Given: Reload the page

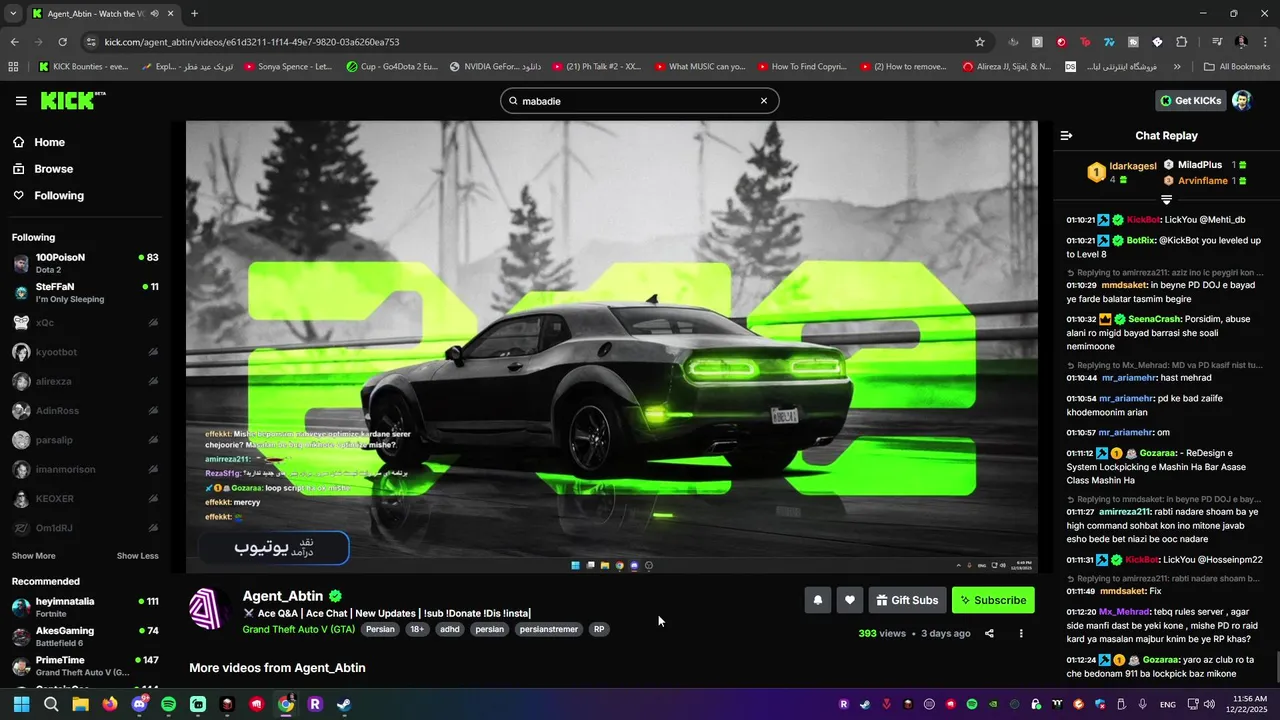Looking at the screenshot, I should [x=62, y=42].
